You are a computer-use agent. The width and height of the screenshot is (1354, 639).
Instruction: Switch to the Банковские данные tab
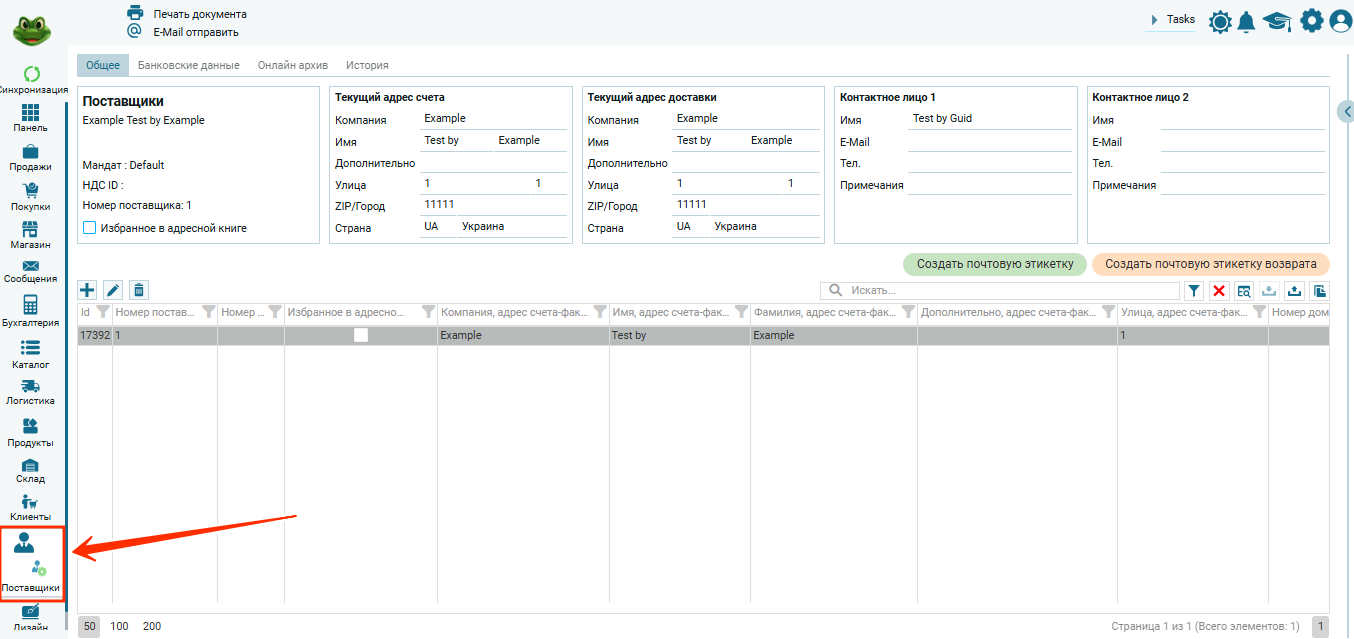(188, 65)
